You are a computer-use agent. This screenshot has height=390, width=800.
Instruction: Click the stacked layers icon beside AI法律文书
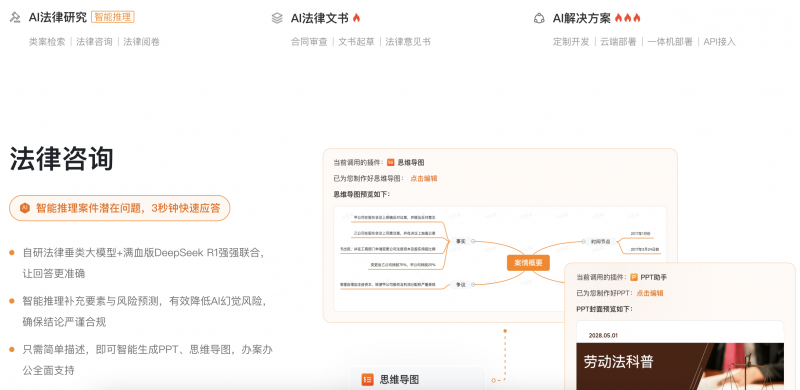277,18
